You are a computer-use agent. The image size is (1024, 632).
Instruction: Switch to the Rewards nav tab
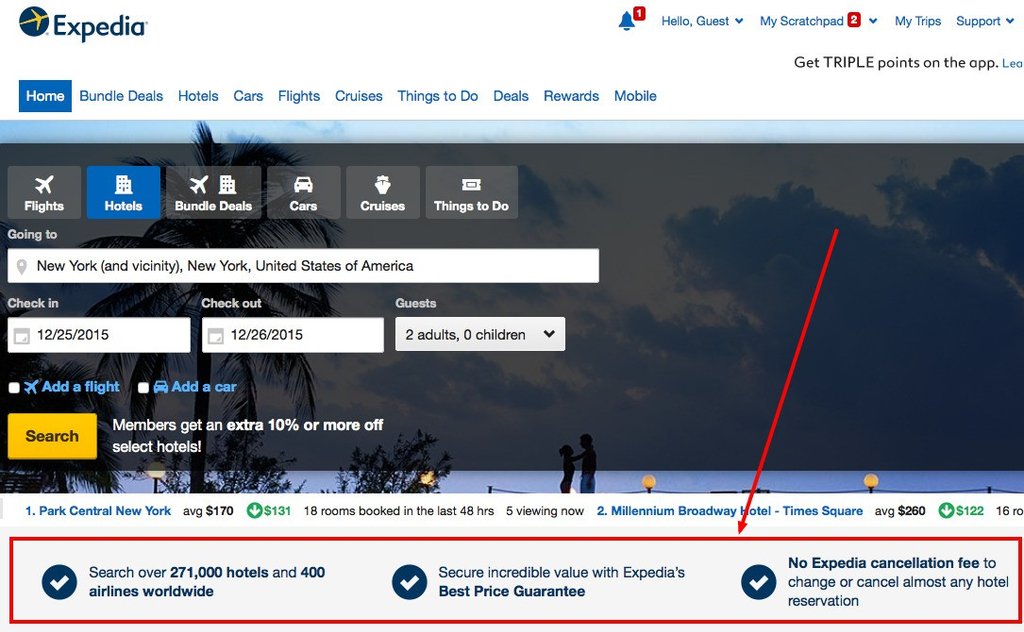point(571,96)
